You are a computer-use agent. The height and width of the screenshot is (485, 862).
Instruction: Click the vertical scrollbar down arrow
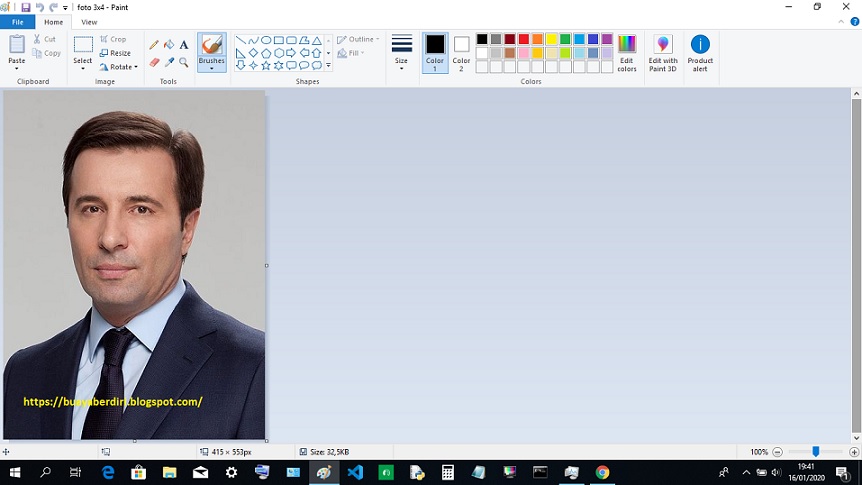[856, 438]
